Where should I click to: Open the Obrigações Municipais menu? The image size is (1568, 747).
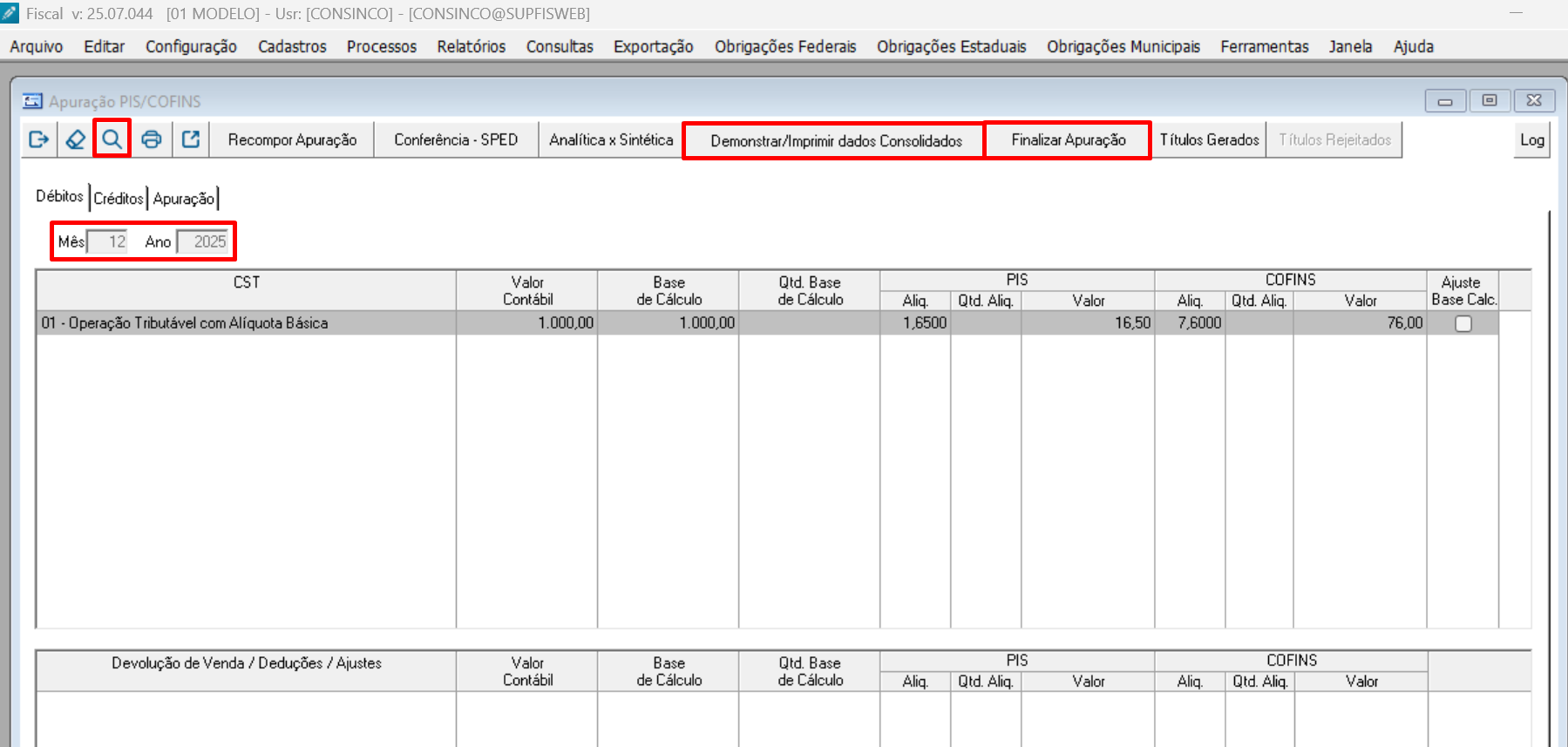click(1123, 47)
